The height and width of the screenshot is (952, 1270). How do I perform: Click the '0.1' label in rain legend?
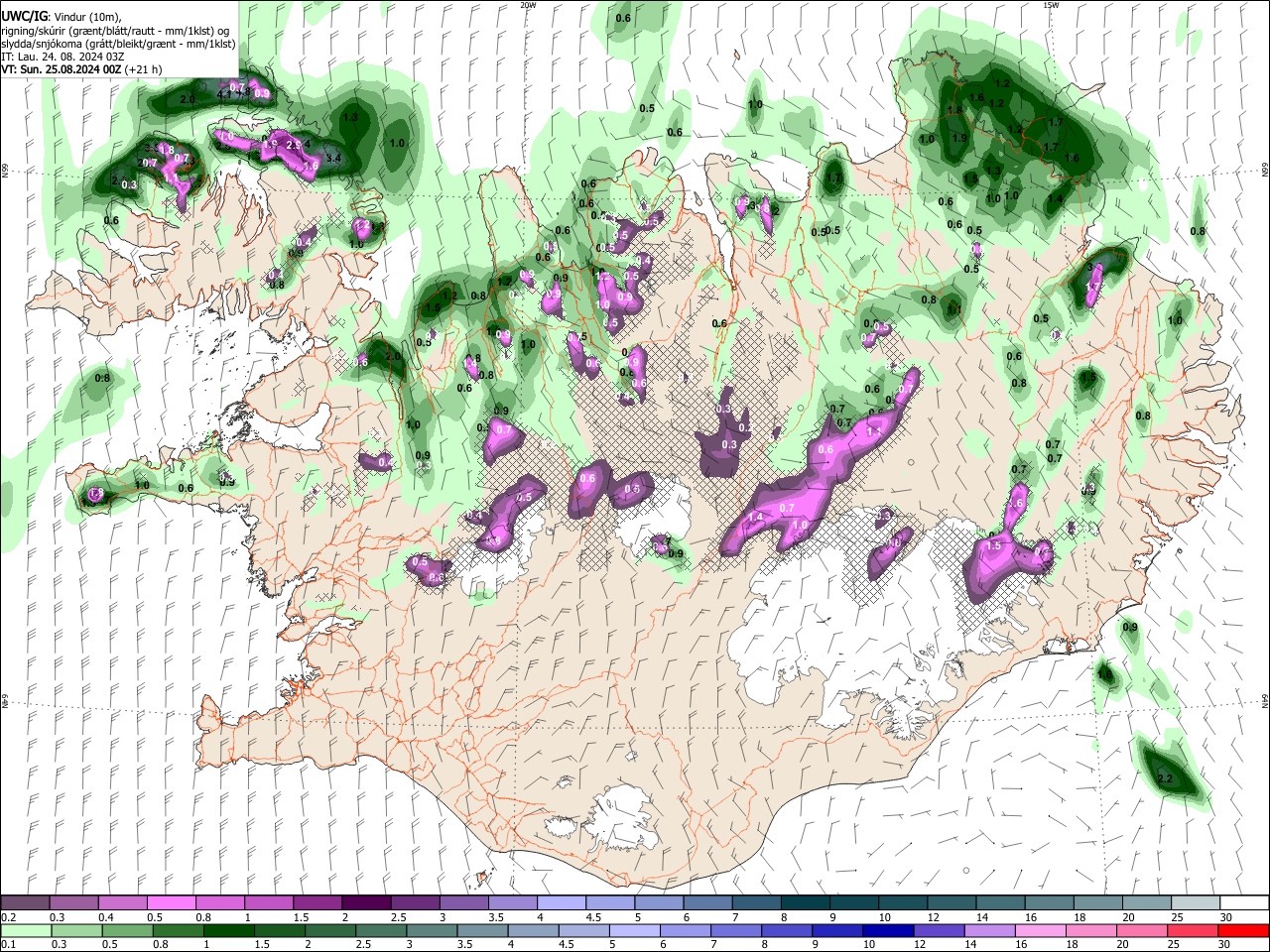9,944
